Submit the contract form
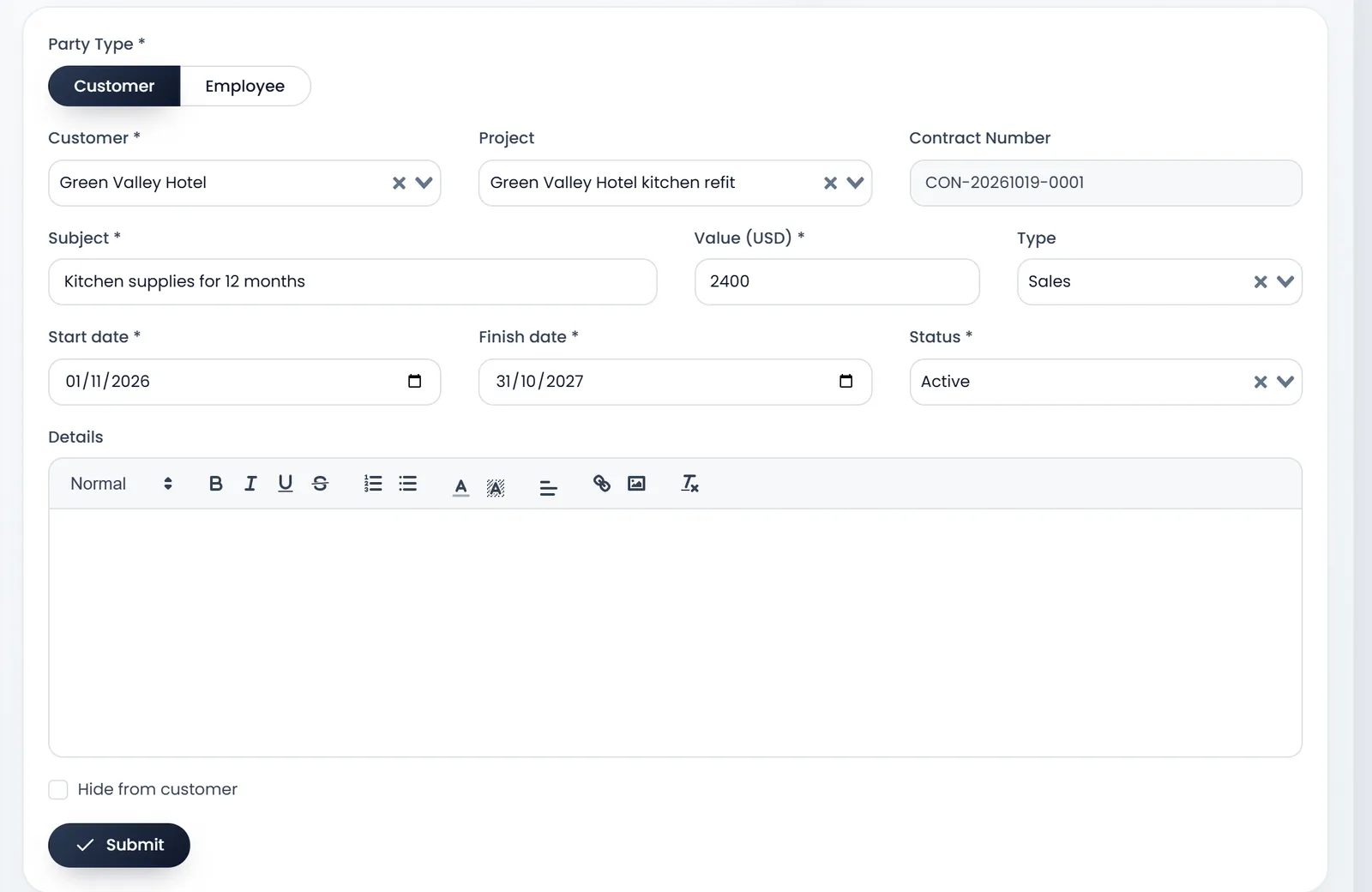The height and width of the screenshot is (892, 1372). (x=119, y=845)
